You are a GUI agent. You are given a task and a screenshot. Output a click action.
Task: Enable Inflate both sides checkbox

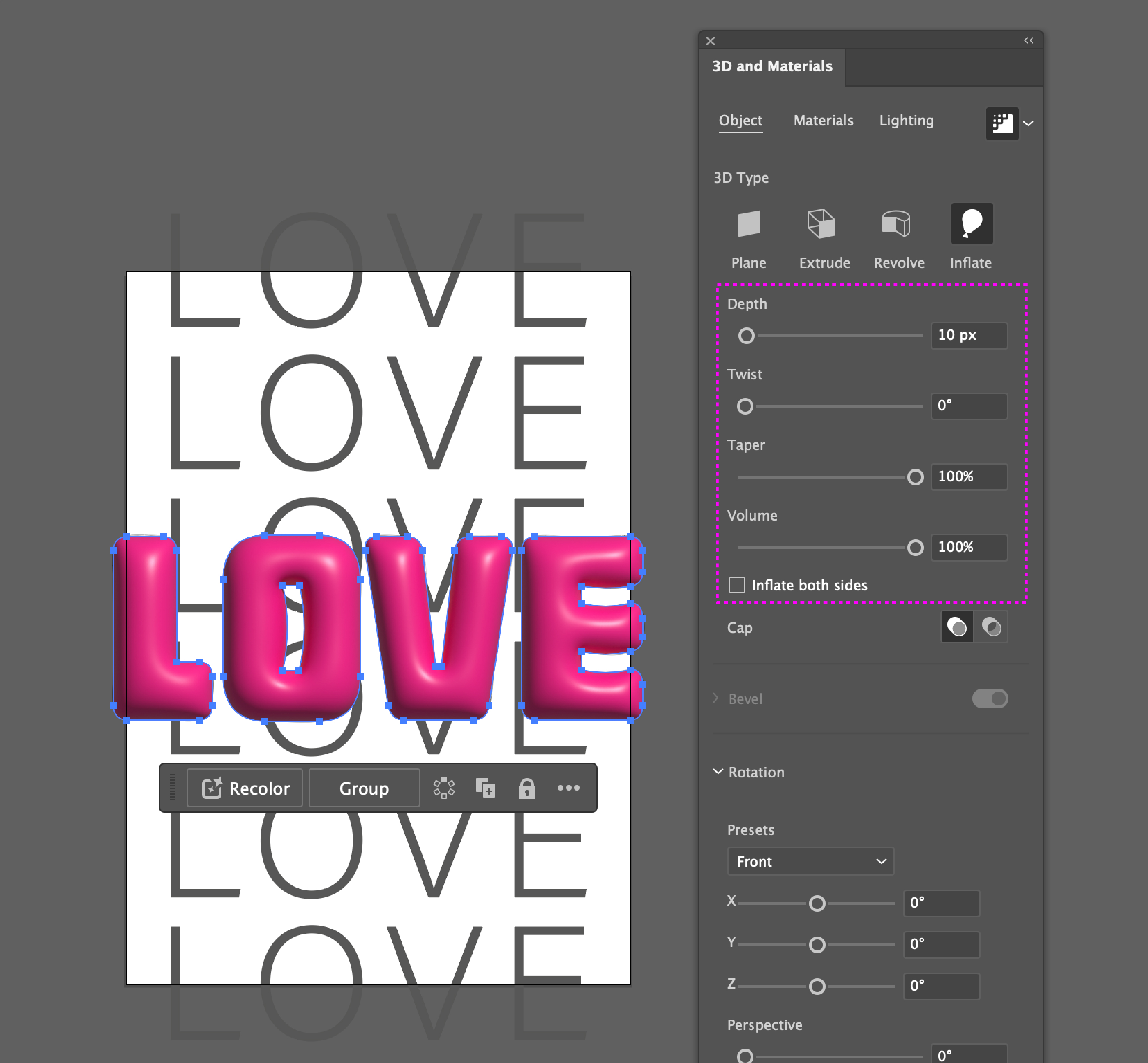737,585
